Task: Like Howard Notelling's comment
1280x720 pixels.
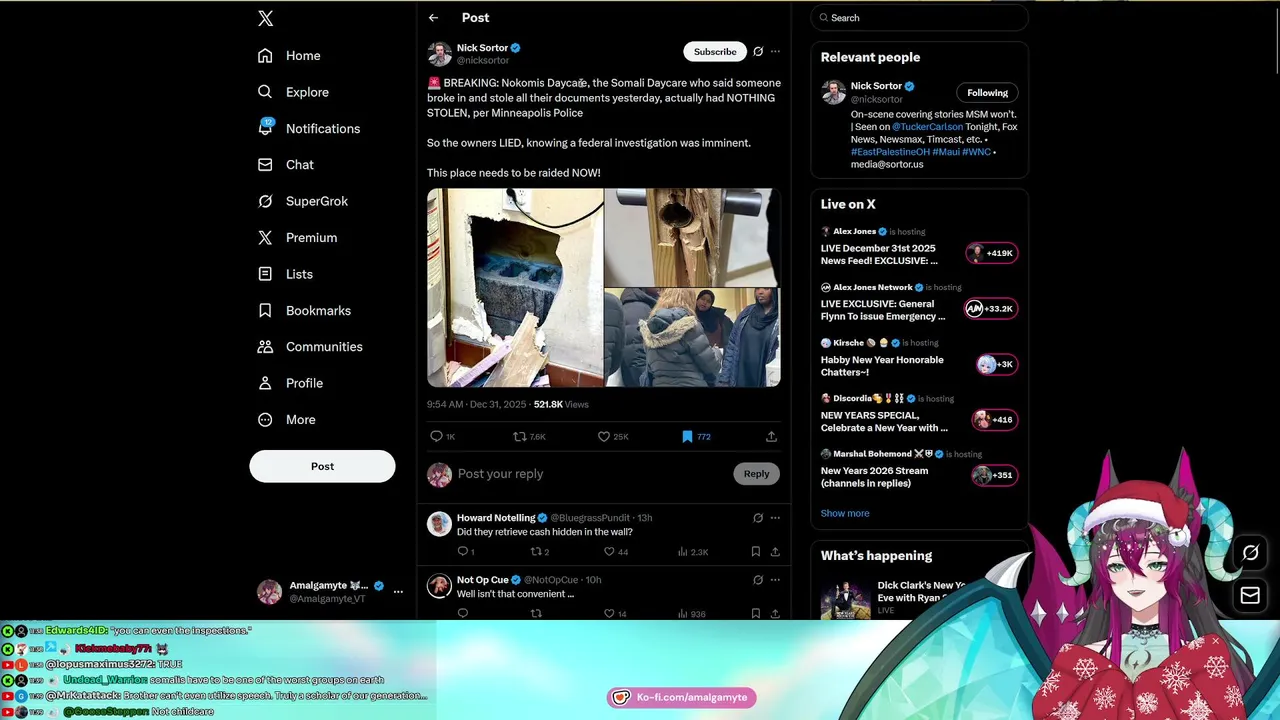Action: click(616, 552)
